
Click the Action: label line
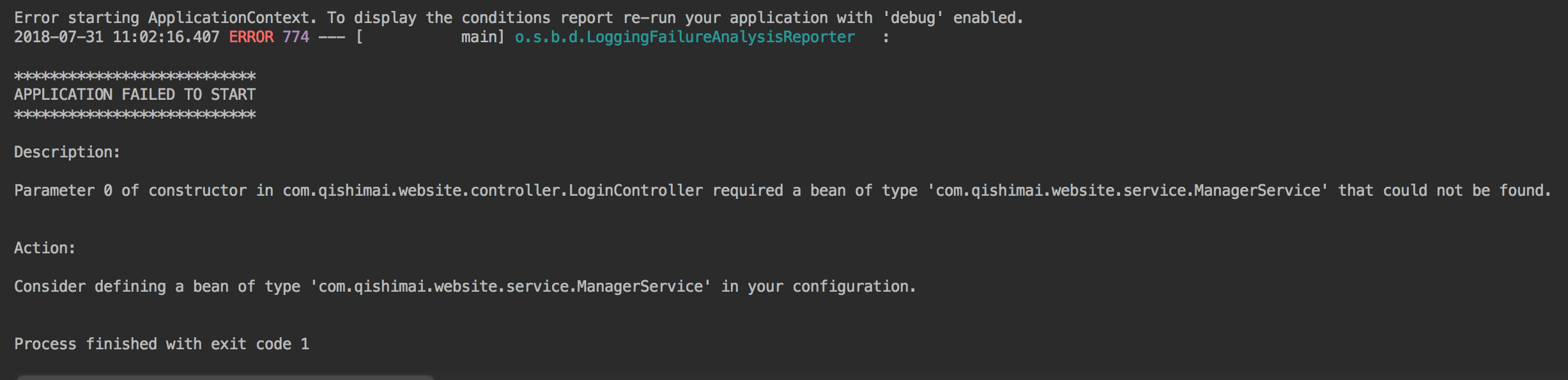pos(45,248)
